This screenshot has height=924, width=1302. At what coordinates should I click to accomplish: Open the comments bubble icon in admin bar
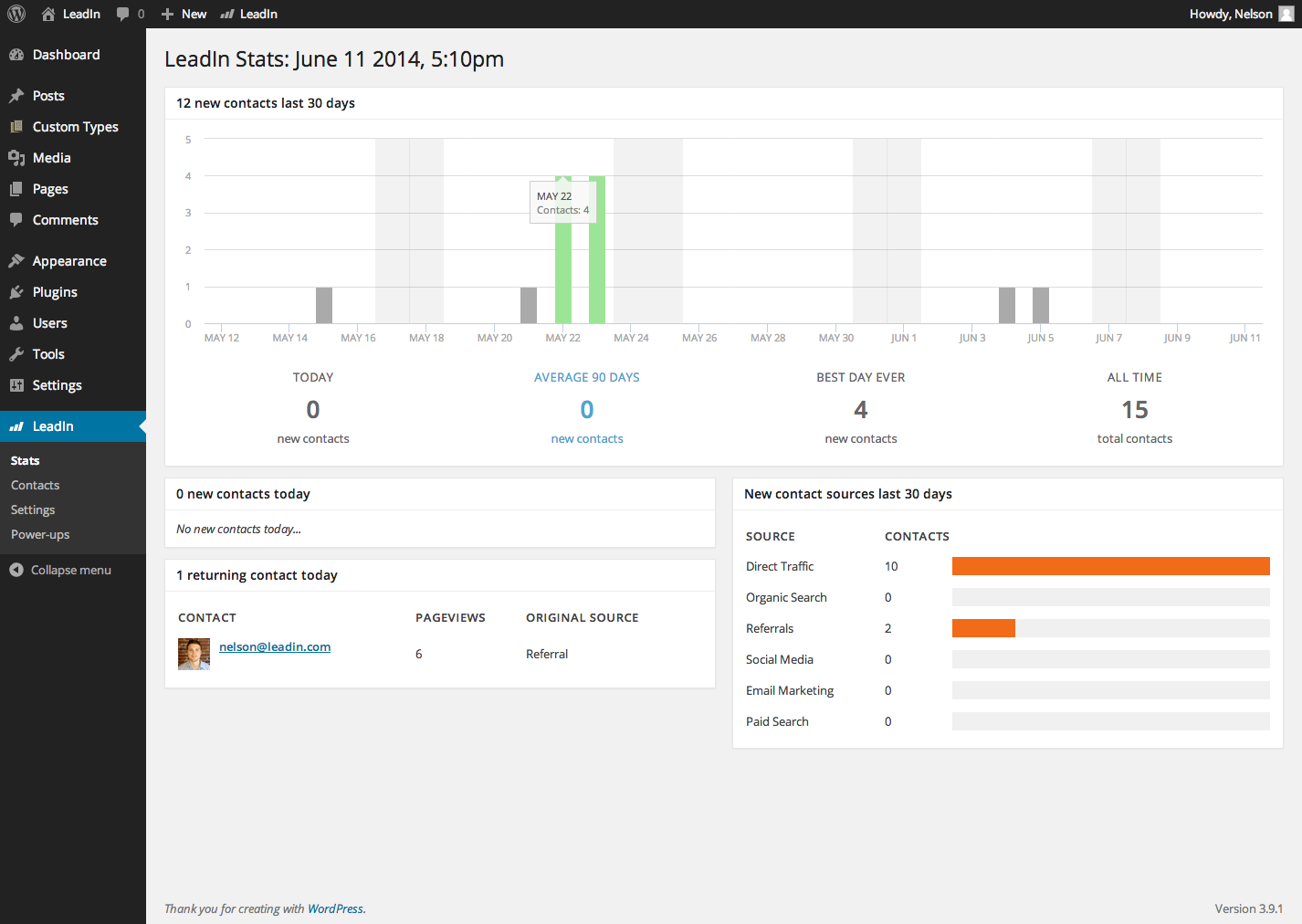(123, 14)
